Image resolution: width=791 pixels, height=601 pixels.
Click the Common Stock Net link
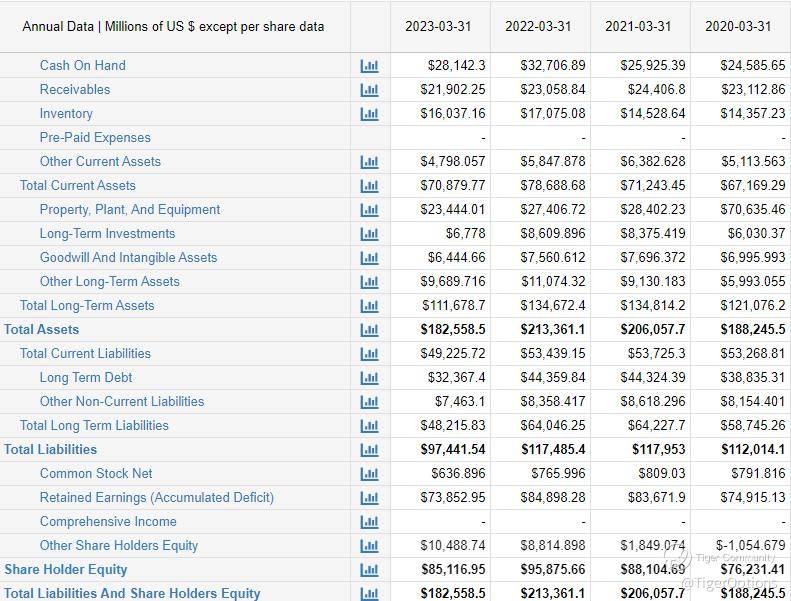coord(96,473)
